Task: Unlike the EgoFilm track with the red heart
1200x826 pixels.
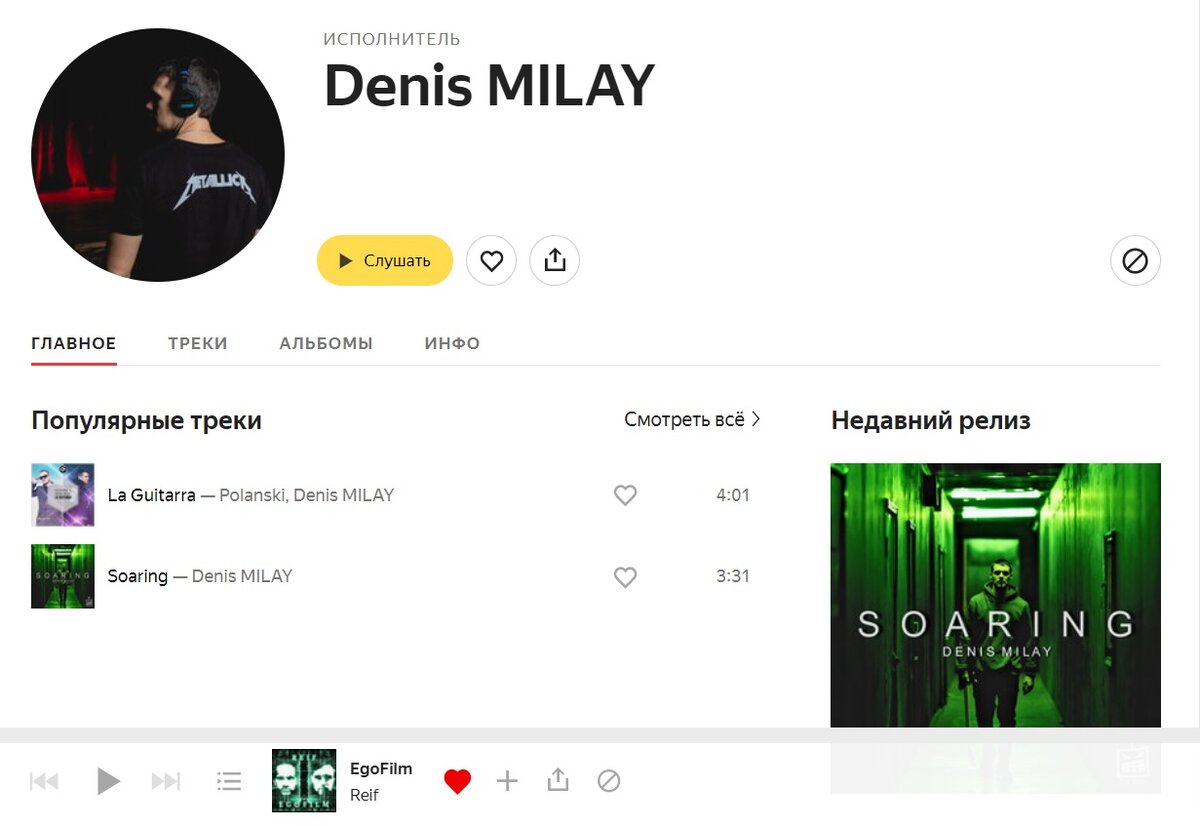Action: tap(457, 781)
